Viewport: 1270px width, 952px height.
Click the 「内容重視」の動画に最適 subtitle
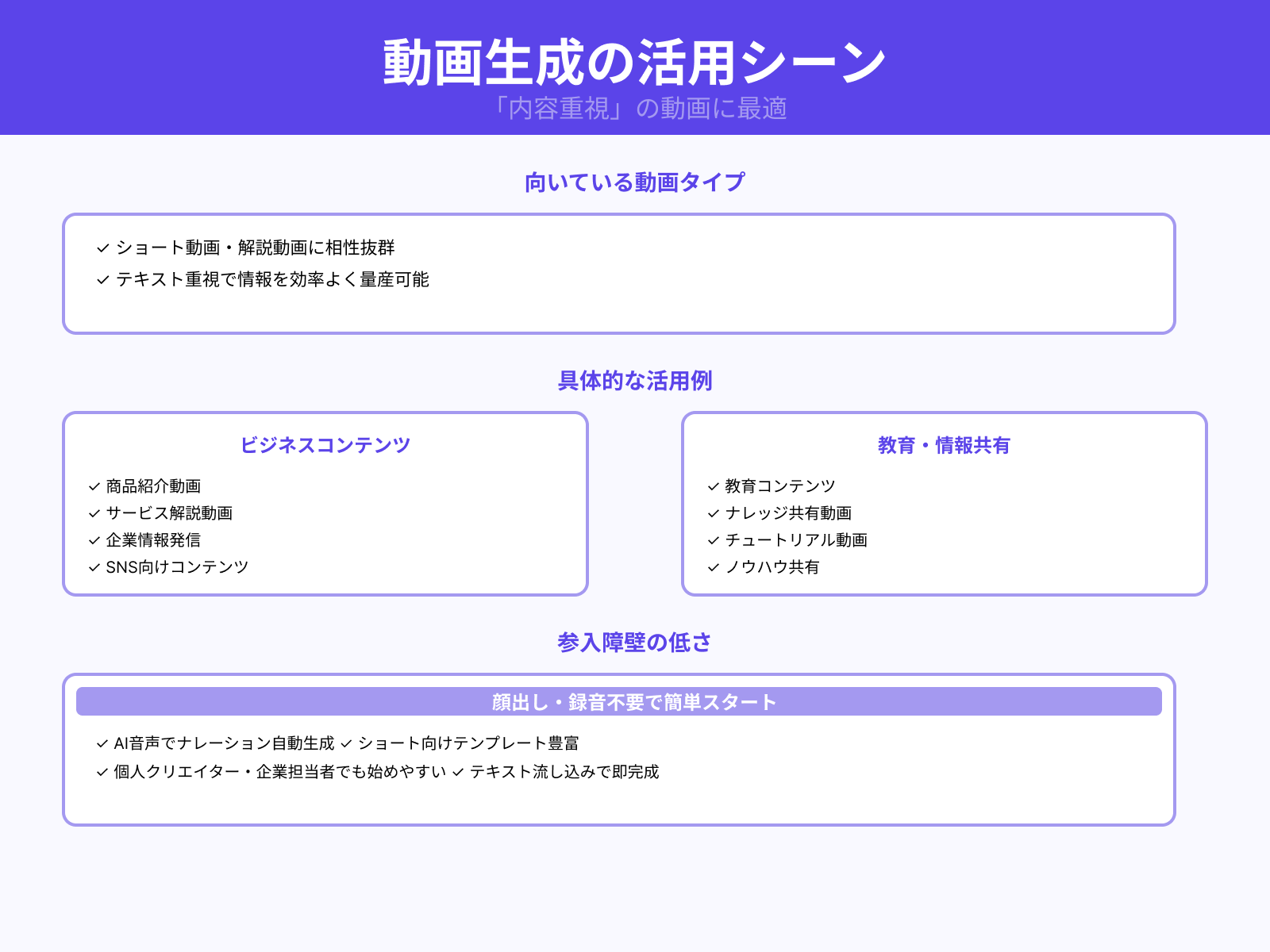tap(635, 110)
